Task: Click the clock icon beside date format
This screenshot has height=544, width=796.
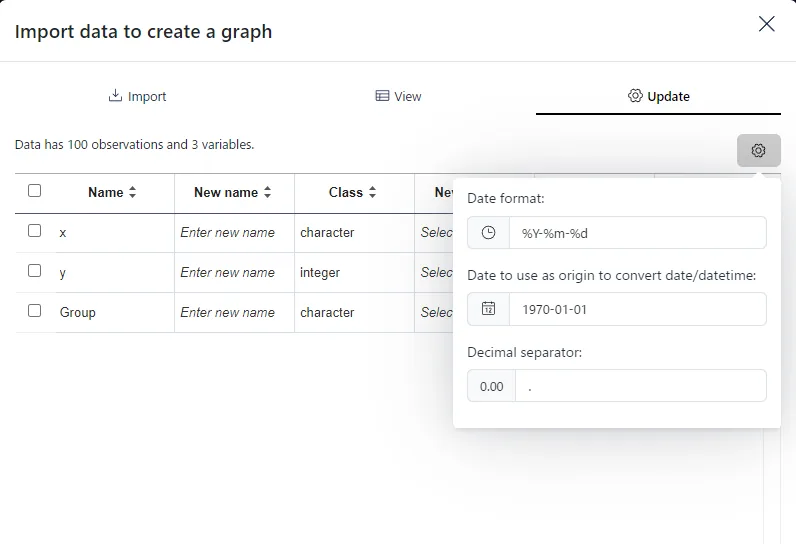Action: [488, 232]
